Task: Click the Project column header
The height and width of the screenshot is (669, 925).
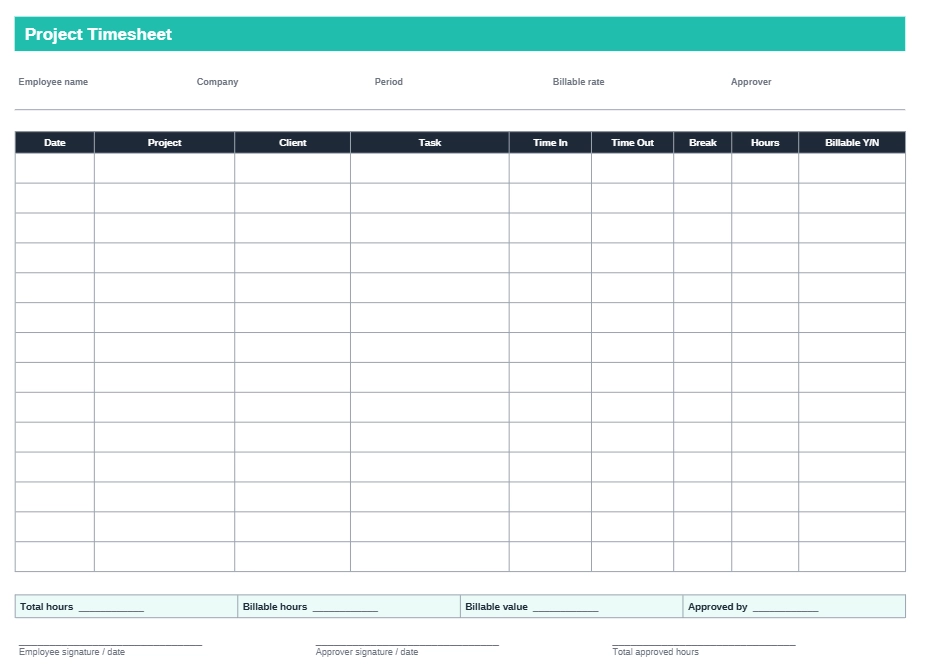Action: click(165, 143)
